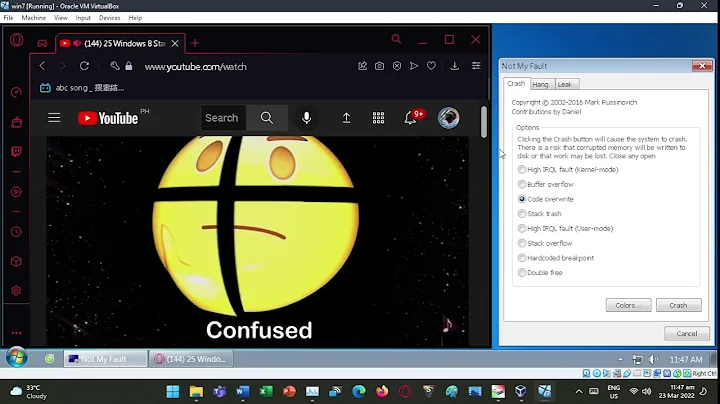
Task: Click Win7 volume speaker tray icon
Action: click(653, 359)
